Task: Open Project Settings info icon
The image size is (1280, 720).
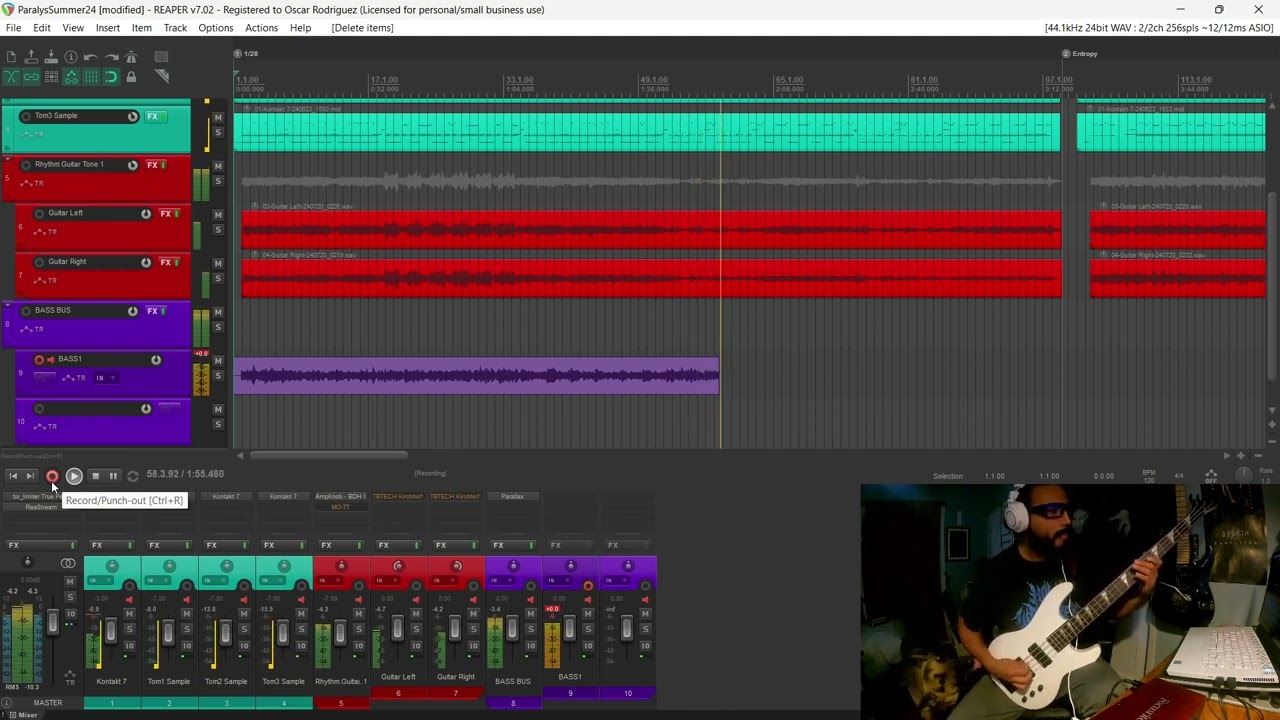Action: [71, 57]
